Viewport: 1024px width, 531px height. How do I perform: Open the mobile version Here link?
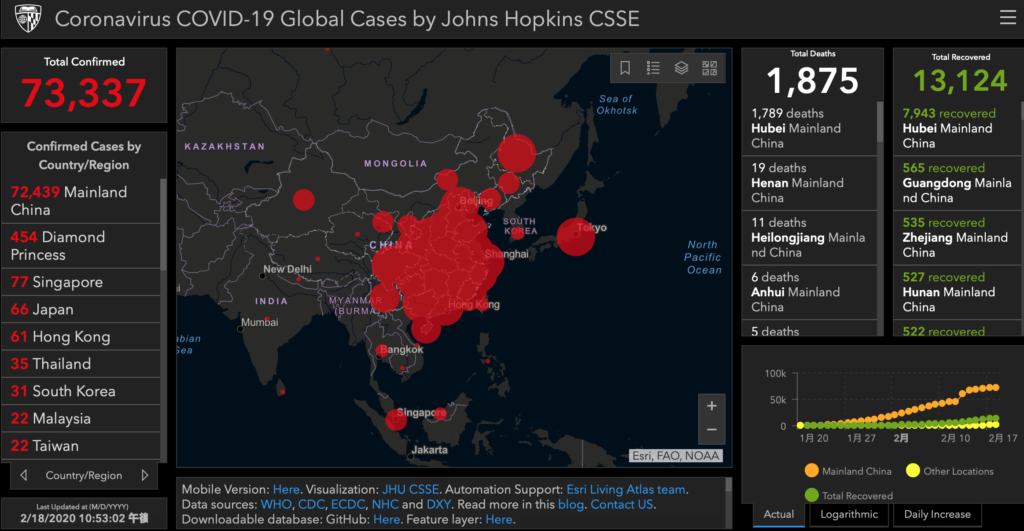[x=286, y=489]
